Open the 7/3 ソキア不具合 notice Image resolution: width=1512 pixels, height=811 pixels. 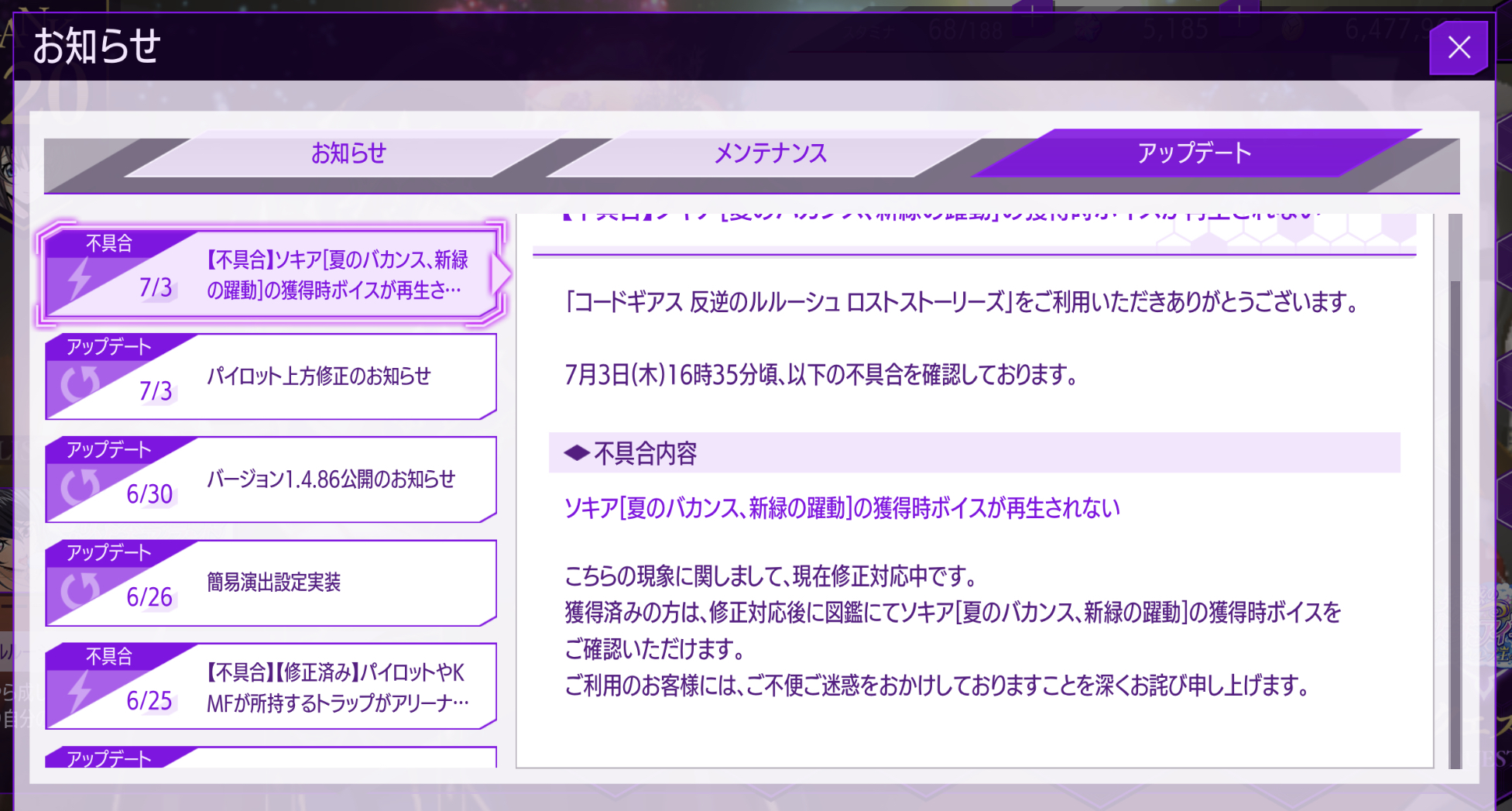[271, 274]
